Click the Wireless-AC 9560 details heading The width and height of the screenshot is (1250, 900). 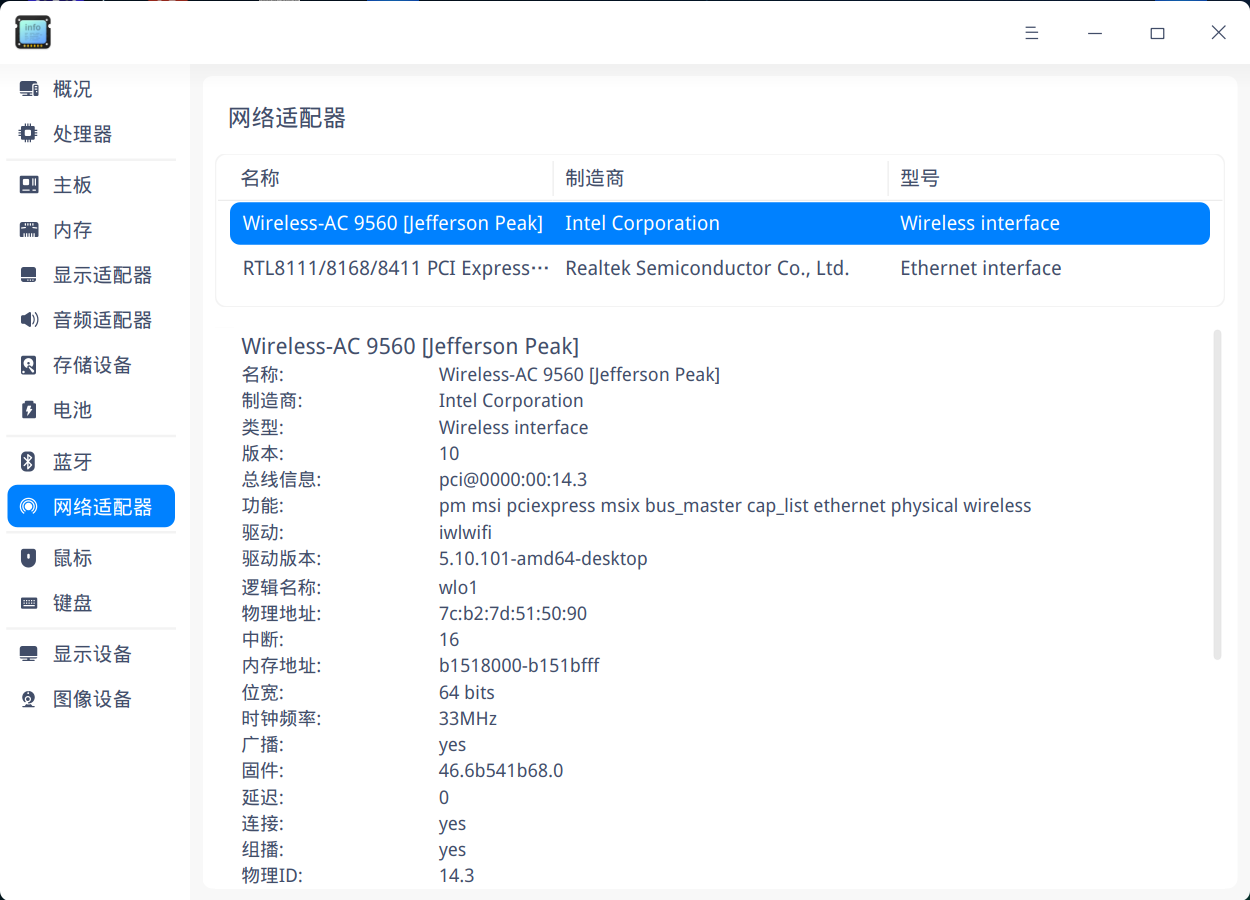click(x=410, y=346)
